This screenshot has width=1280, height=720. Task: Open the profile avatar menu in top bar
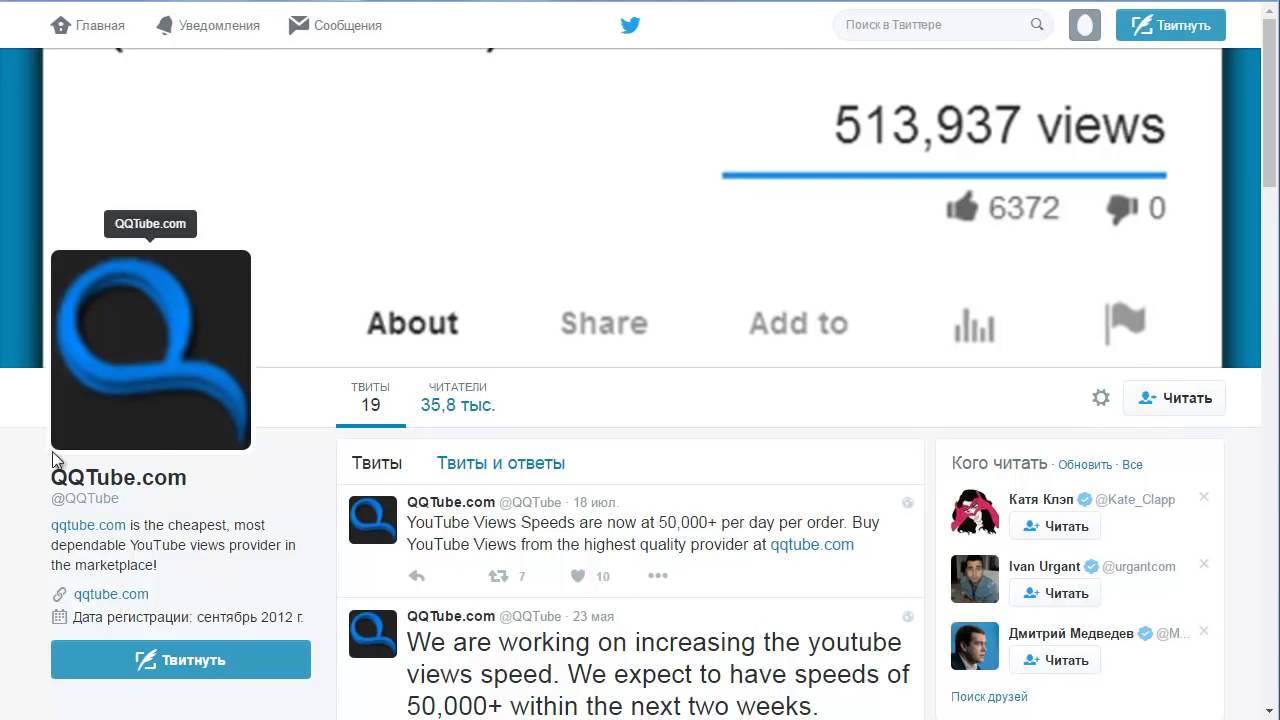[1085, 25]
